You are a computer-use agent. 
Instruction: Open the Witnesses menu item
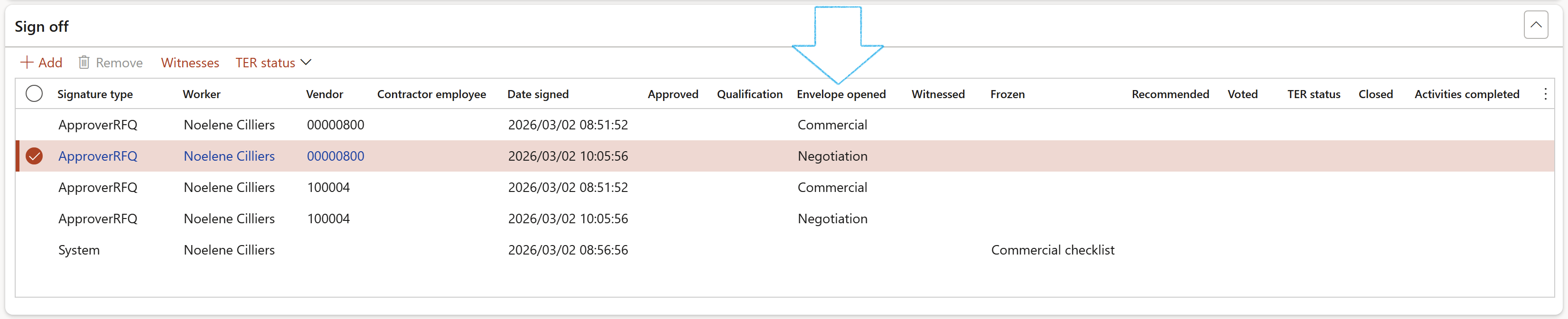click(190, 63)
